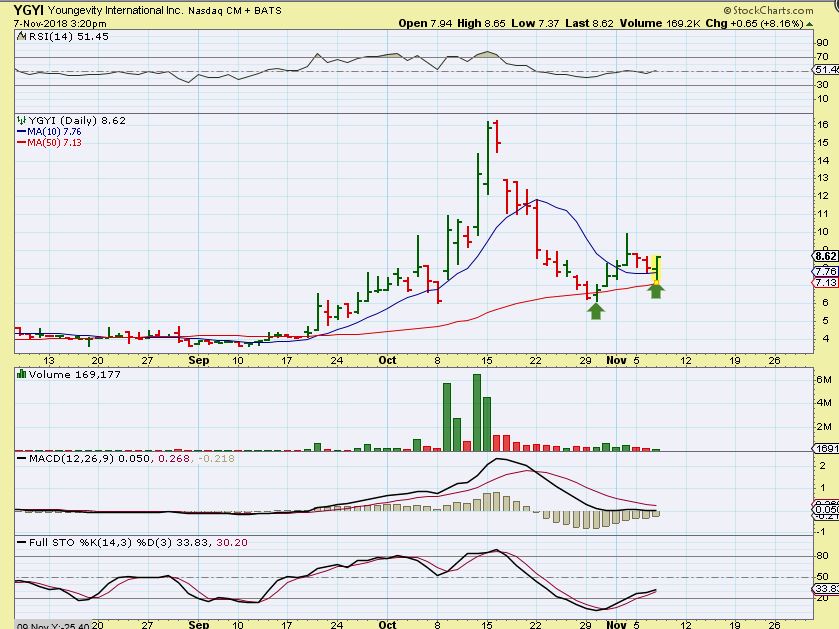The width and height of the screenshot is (839, 629).
Task: Click the 'Oct' label under the price panel
Action: (x=387, y=360)
